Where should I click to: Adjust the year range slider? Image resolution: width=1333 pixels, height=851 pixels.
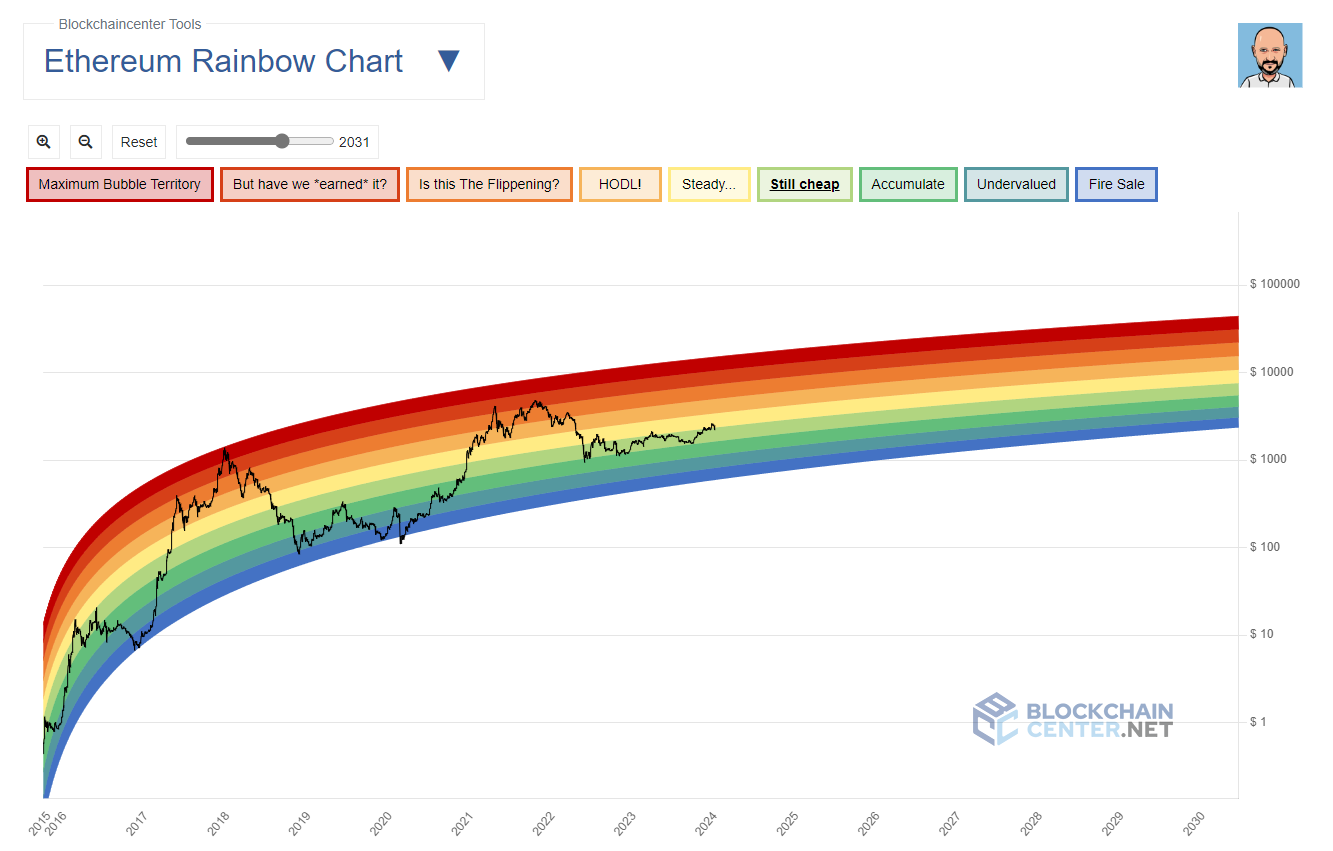point(260,142)
